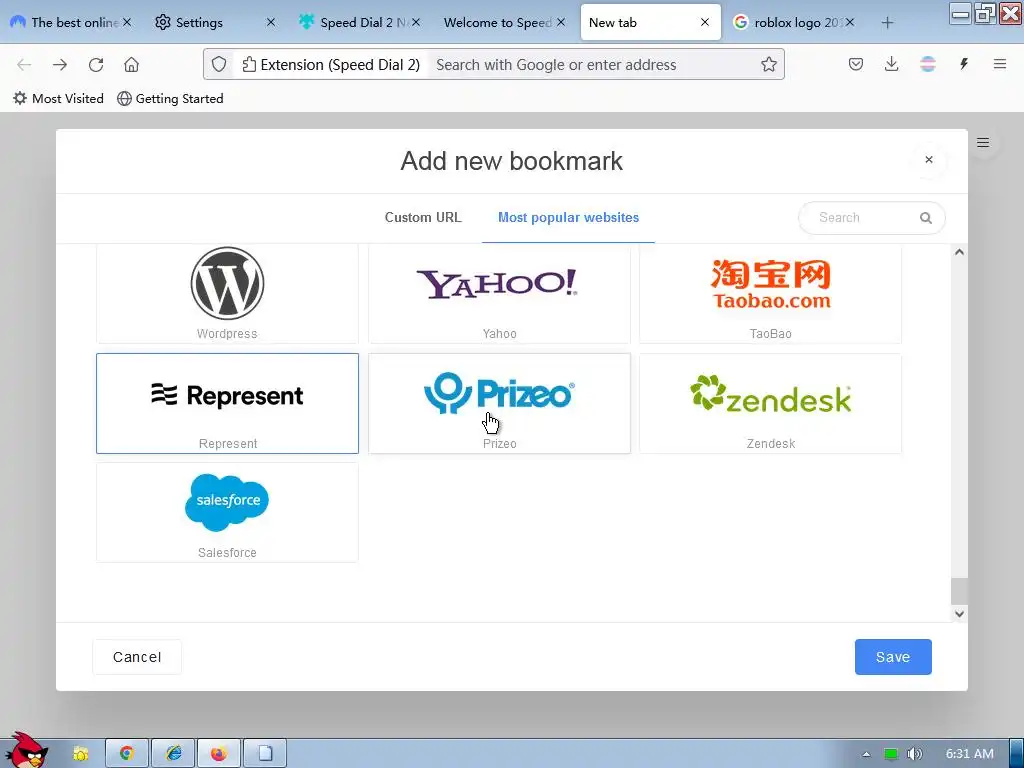The height and width of the screenshot is (768, 1024).
Task: Pick the Zendesk website tile
Action: (771, 404)
